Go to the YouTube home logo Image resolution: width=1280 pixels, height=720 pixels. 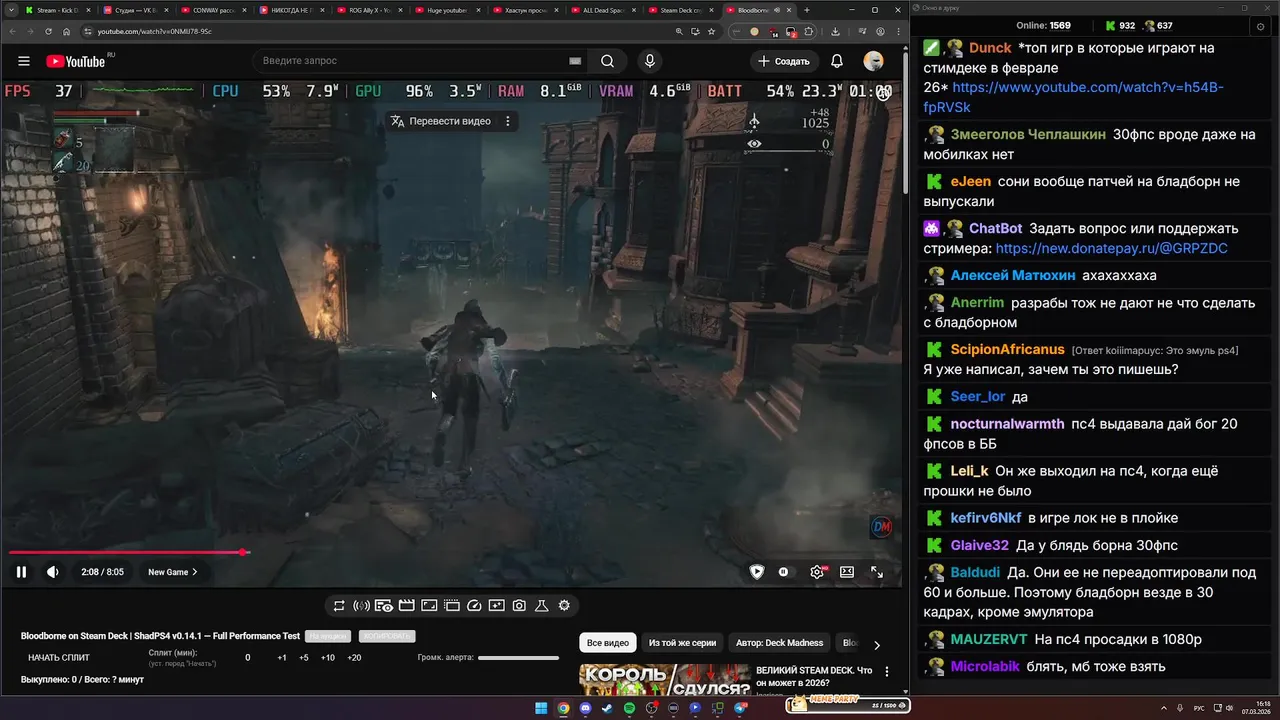coord(76,61)
